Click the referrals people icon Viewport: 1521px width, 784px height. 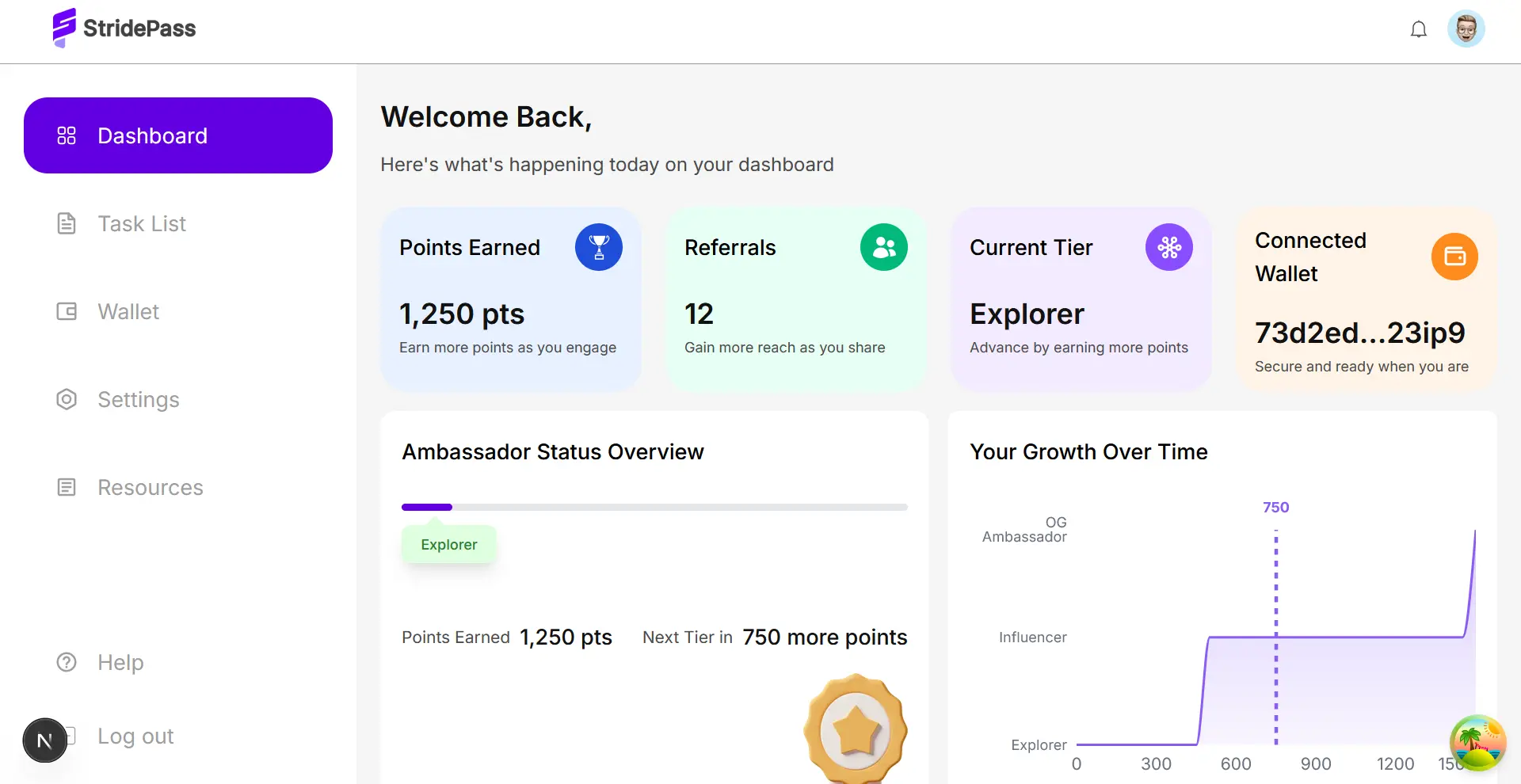883,246
